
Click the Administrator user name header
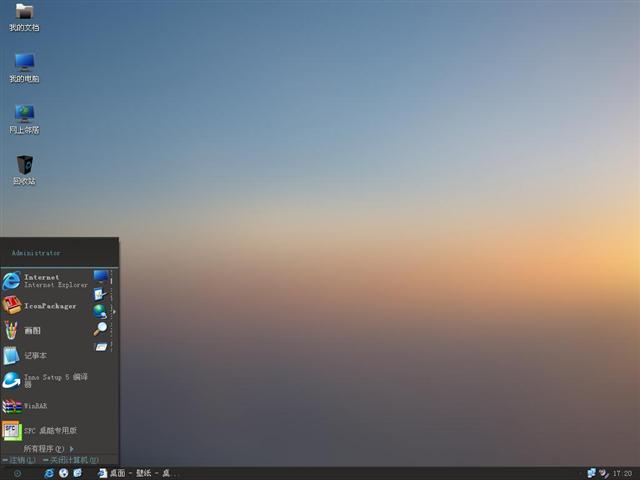click(36, 253)
